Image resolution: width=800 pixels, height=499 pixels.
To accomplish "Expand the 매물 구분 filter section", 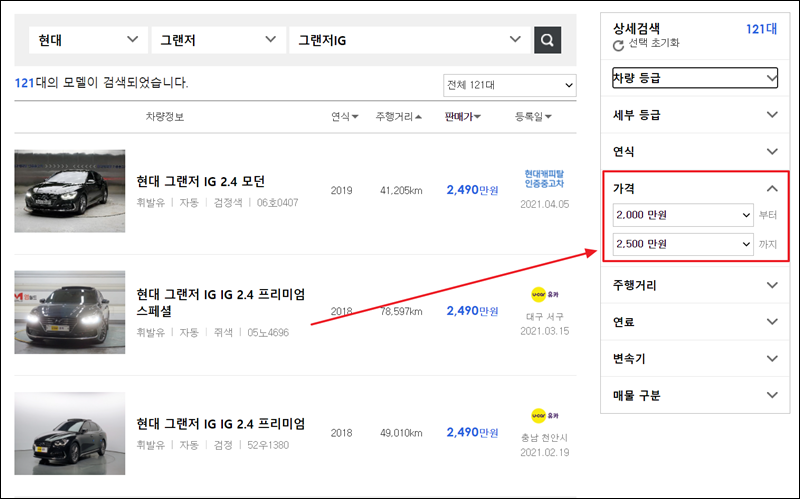I will [x=695, y=395].
